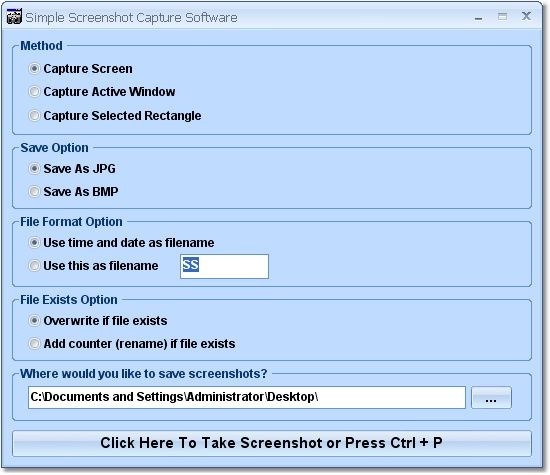Enable Save As JPG option
Image resolution: width=550 pixels, height=475 pixels.
click(34, 169)
